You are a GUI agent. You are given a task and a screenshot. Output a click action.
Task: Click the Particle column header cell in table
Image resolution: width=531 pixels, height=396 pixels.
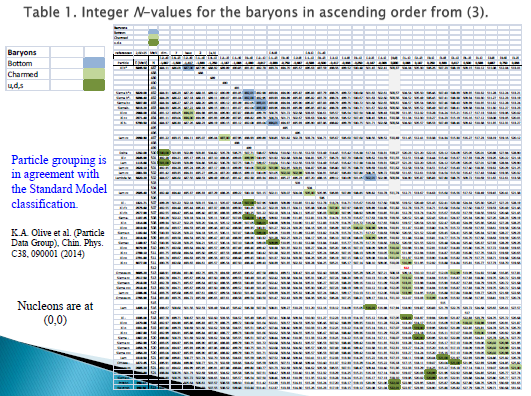[x=123, y=62]
